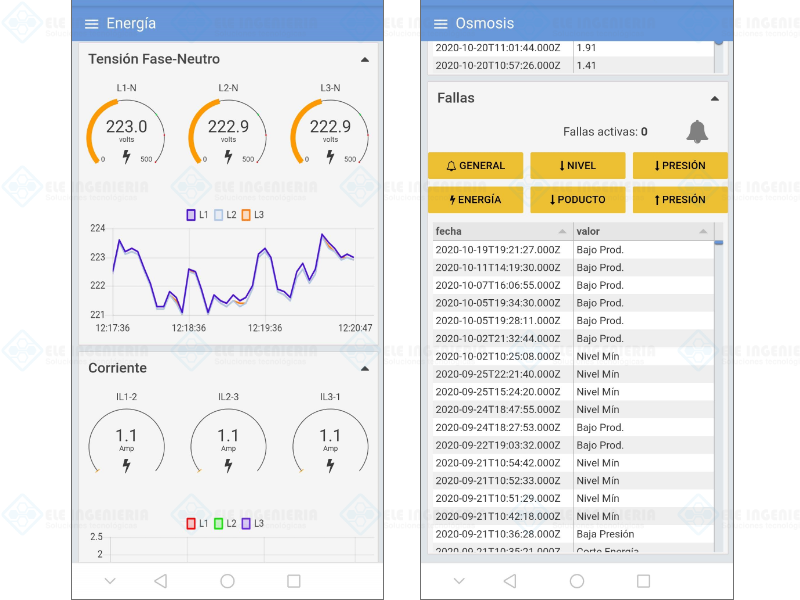
Task: Tap the lightning icon under L1-N gauge
Action: 127,157
